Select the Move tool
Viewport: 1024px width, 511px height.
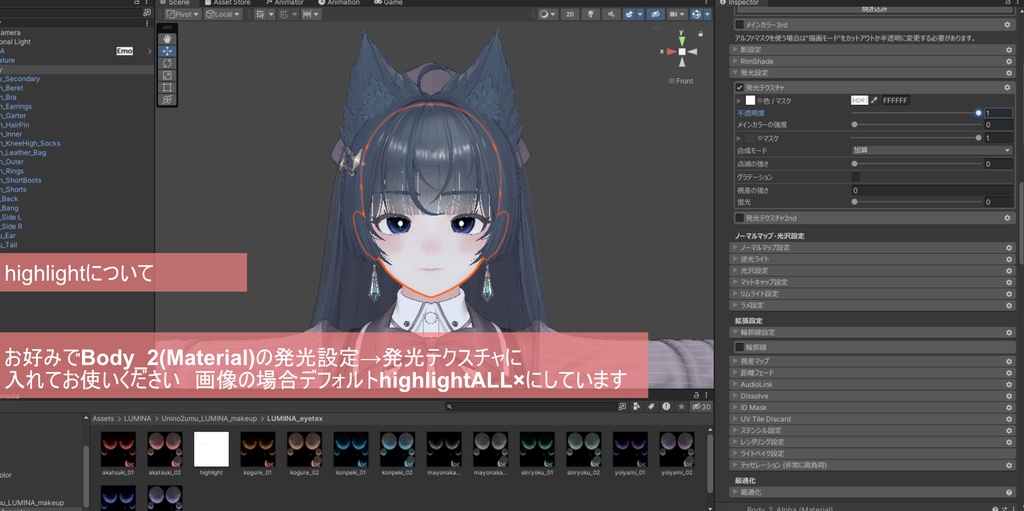167,51
